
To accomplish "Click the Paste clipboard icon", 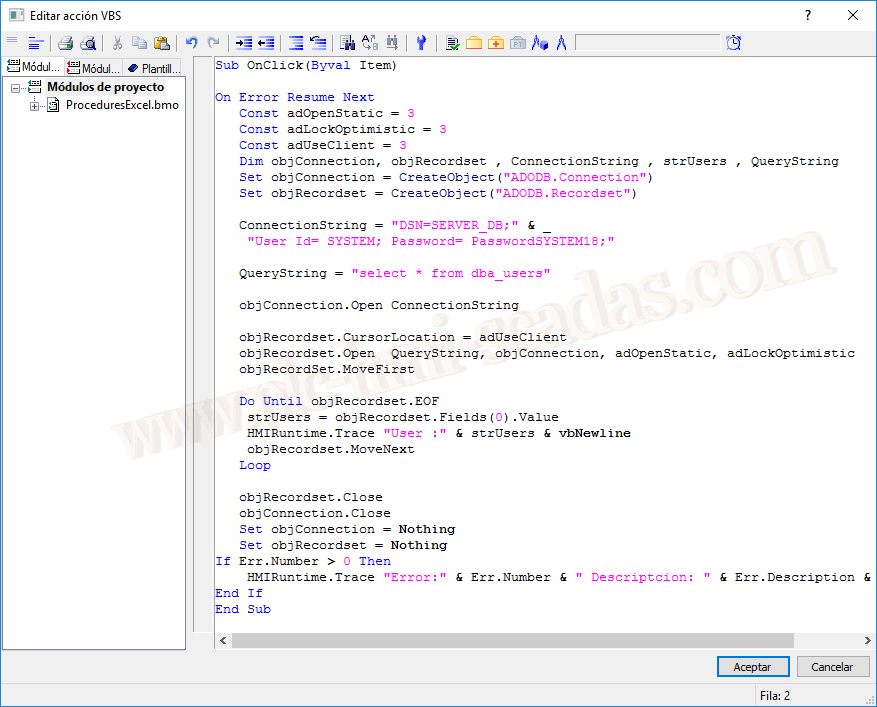I will [161, 43].
